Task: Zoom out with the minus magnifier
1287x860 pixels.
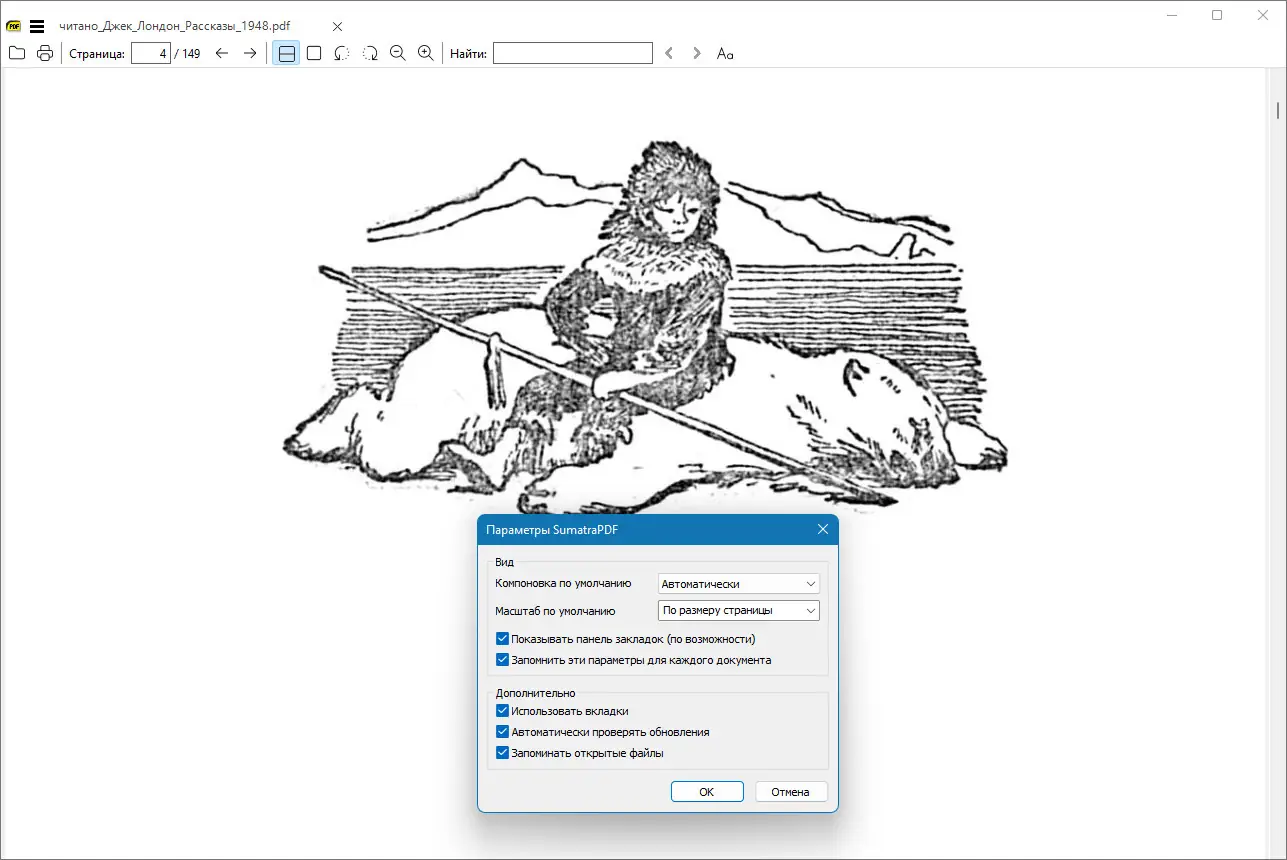Action: [398, 54]
